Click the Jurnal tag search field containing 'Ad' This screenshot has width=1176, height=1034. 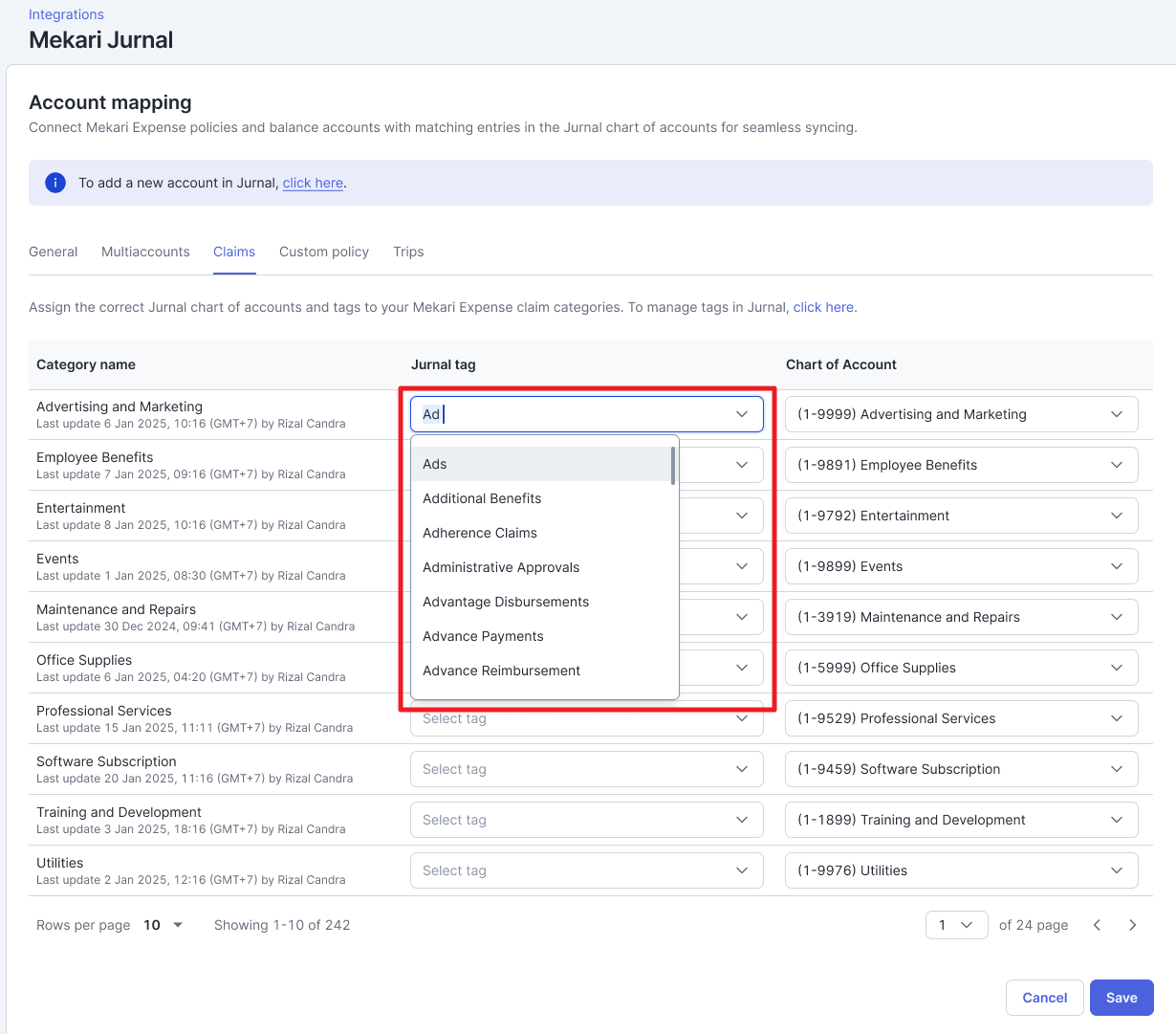pos(587,414)
